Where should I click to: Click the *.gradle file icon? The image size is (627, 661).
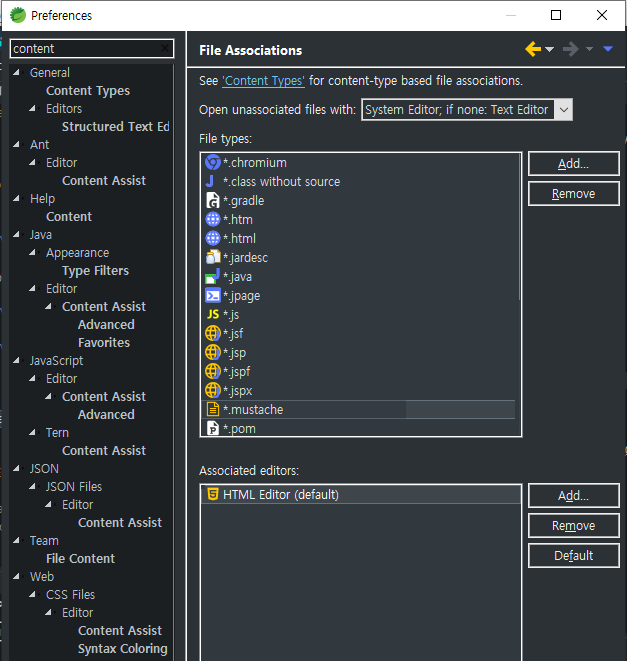click(x=213, y=200)
